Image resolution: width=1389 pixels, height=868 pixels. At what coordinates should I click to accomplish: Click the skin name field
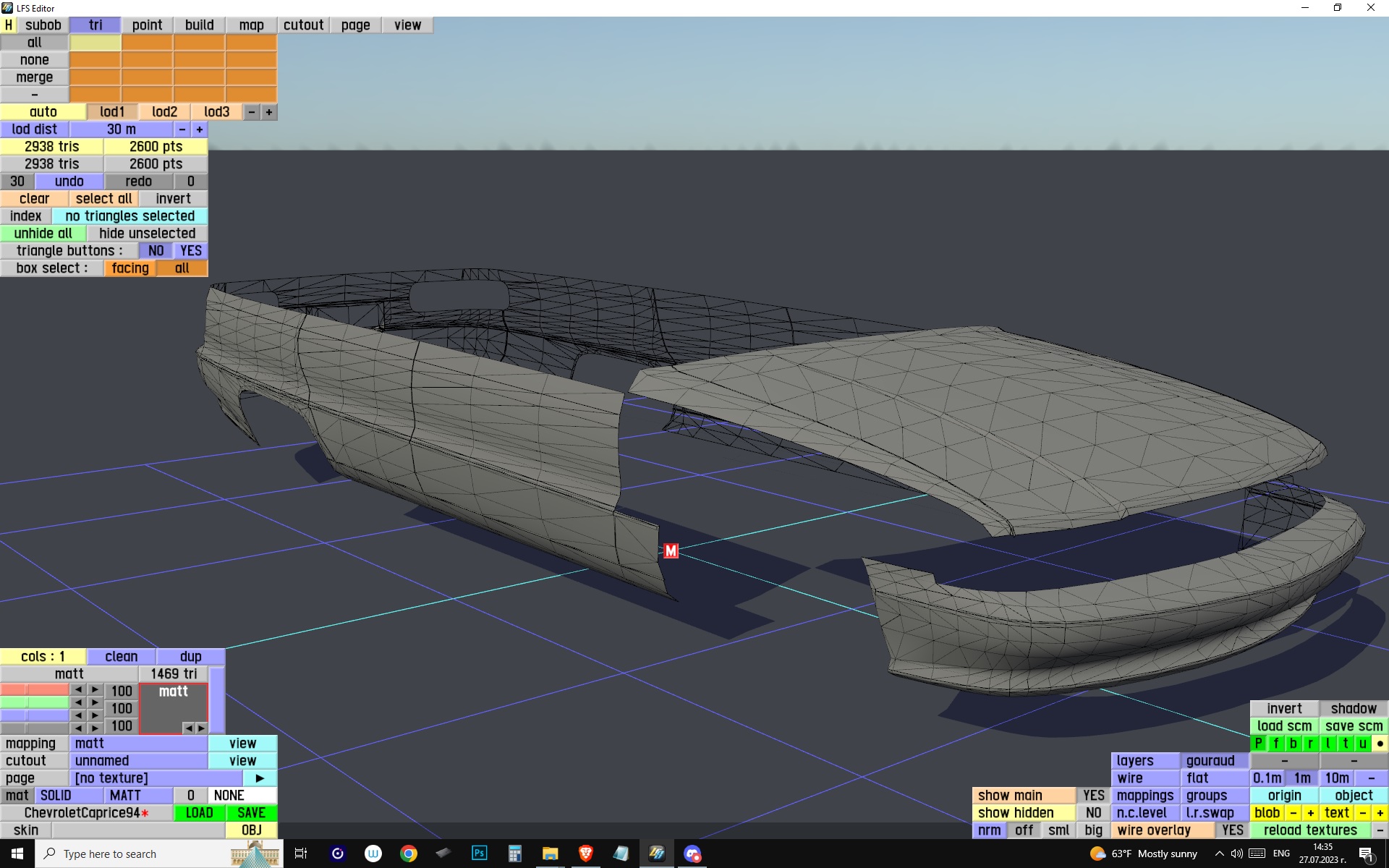tap(137, 830)
